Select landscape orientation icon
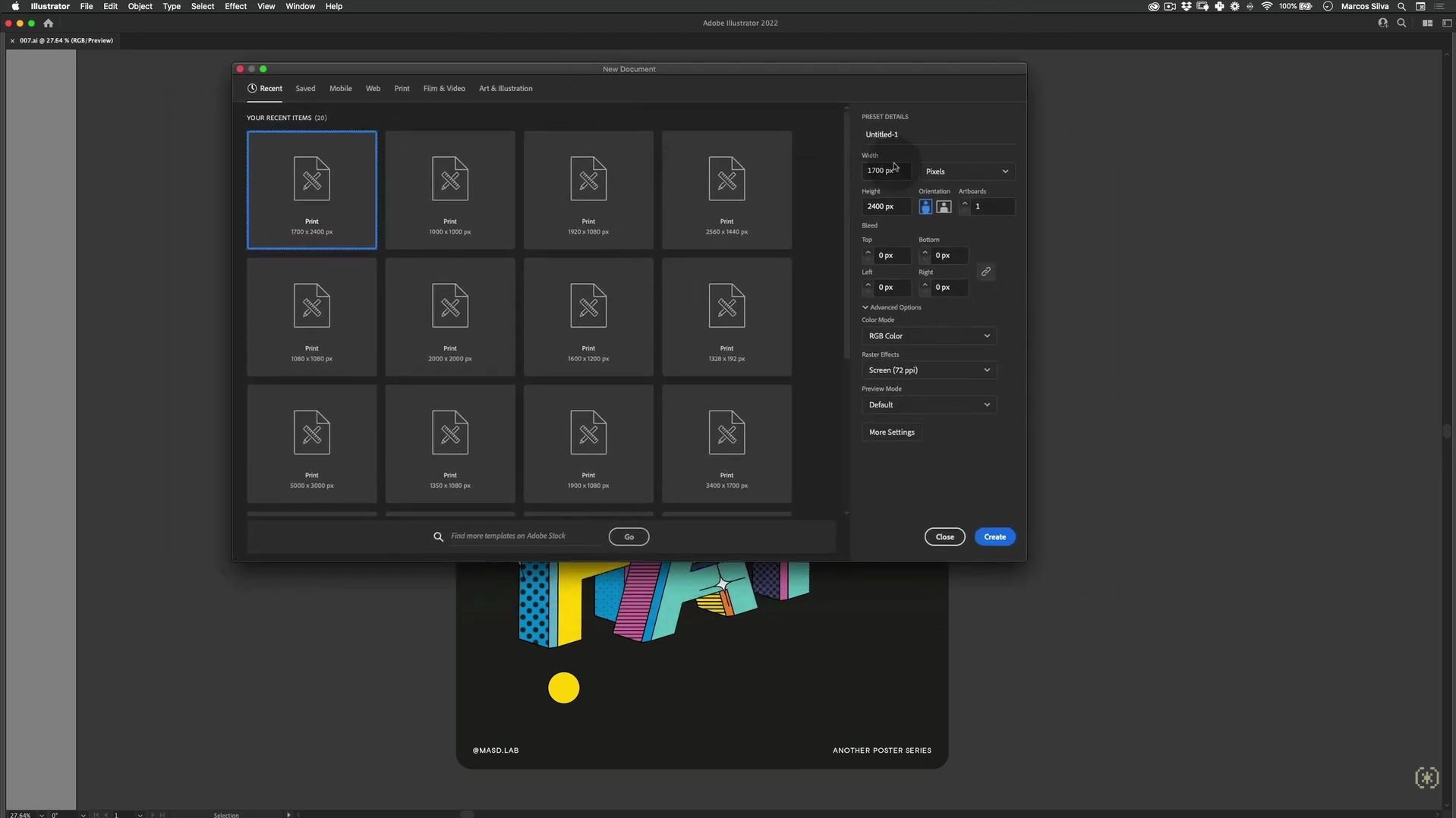This screenshot has height=818, width=1456. 944,206
